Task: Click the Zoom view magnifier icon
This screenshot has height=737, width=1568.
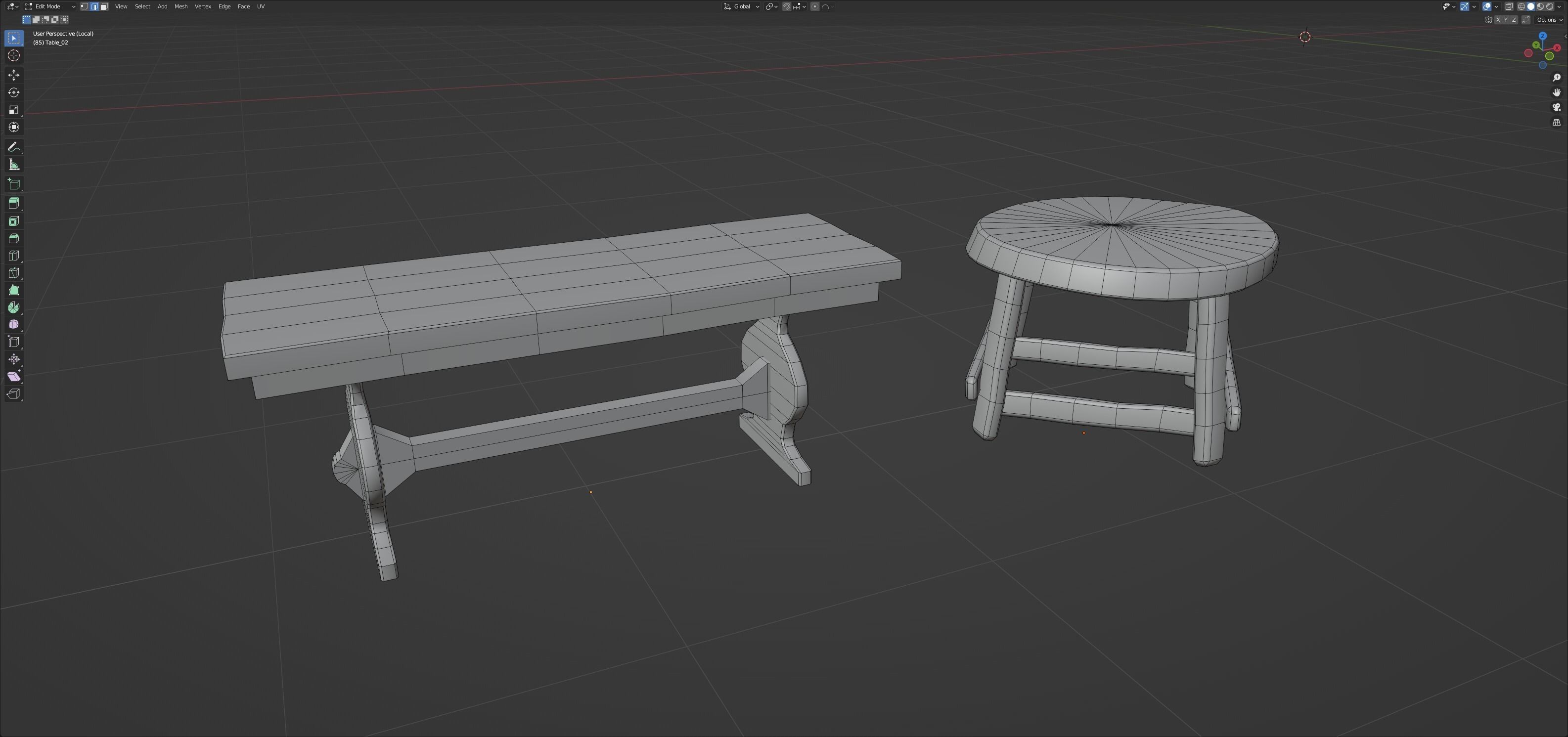Action: click(x=1557, y=77)
